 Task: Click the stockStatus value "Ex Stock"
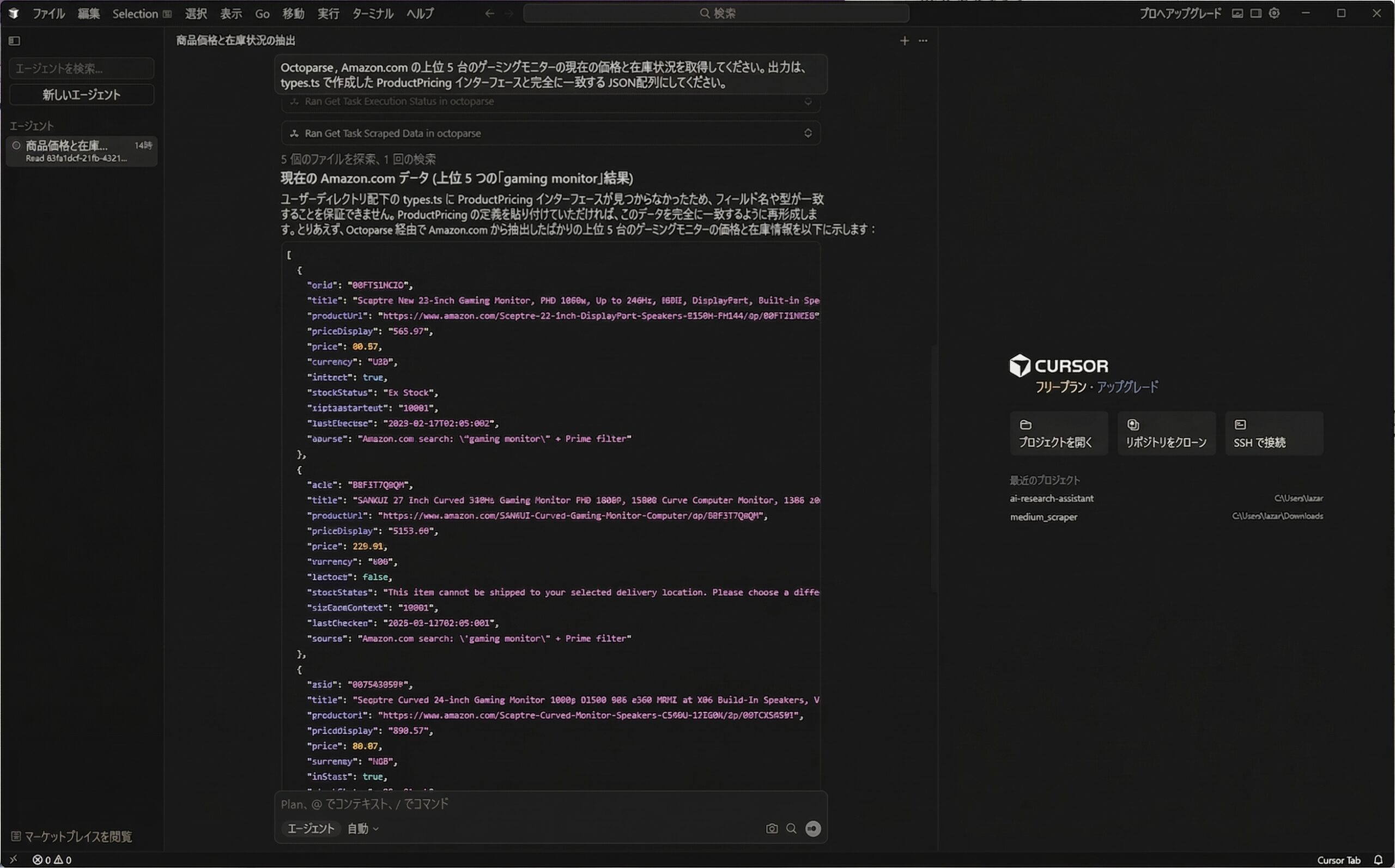[408, 393]
